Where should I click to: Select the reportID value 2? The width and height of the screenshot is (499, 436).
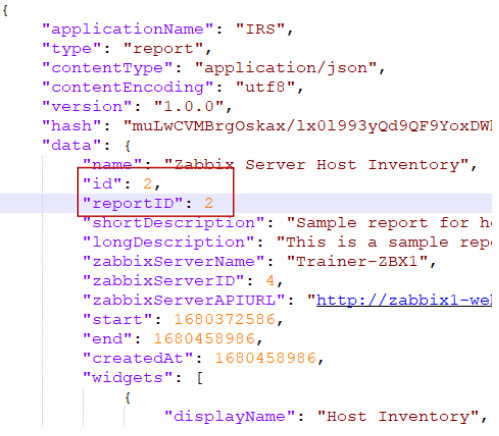pyautogui.click(x=209, y=203)
